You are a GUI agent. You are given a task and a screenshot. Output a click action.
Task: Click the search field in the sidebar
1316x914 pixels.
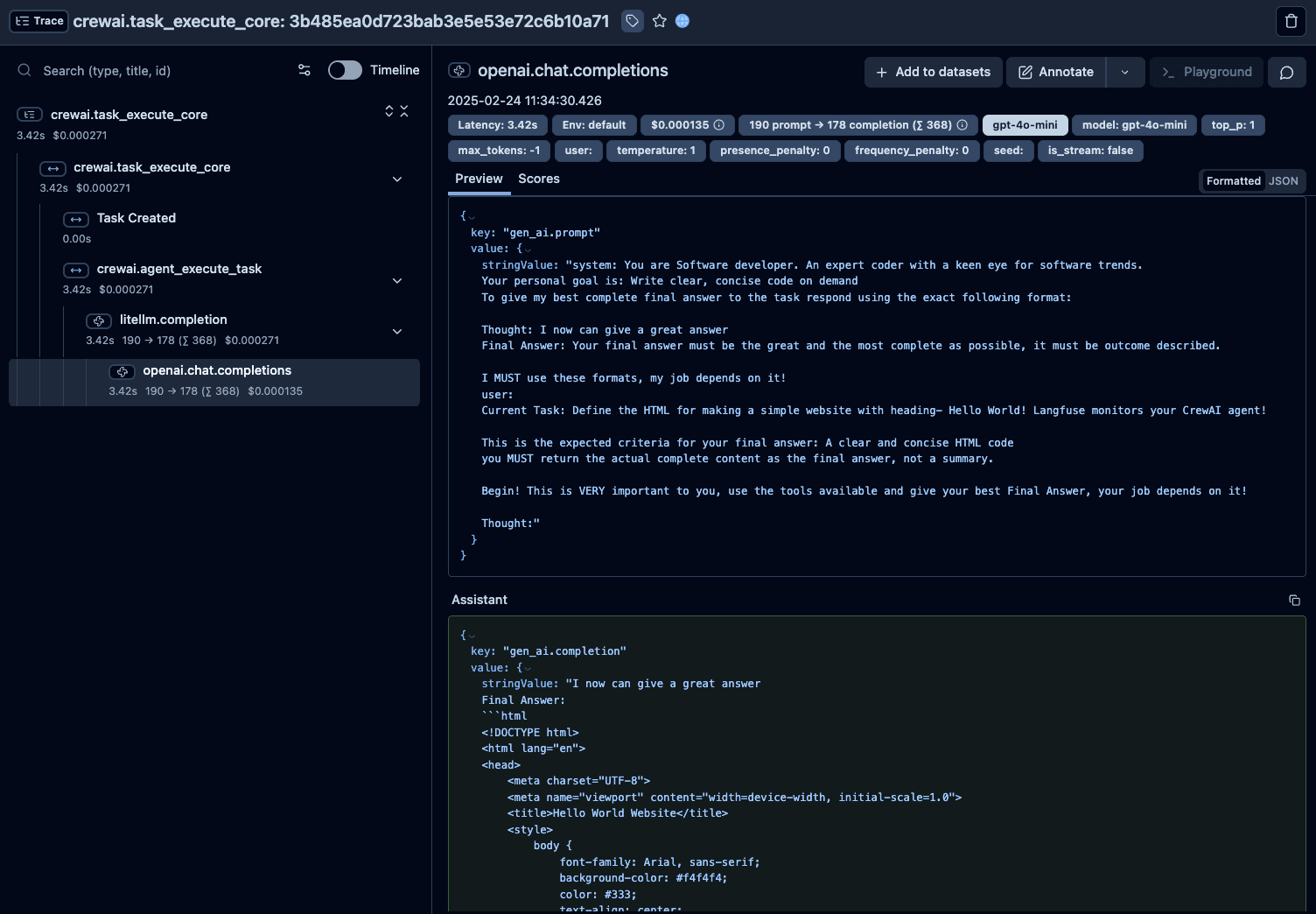click(131, 70)
